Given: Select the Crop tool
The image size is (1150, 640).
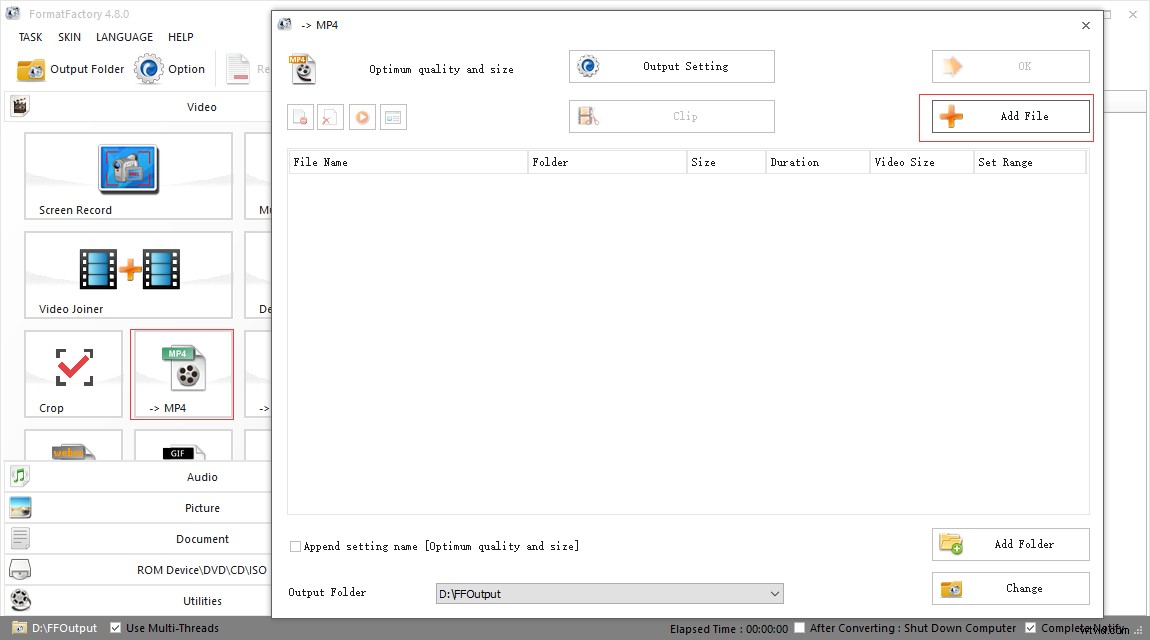Looking at the screenshot, I should [x=73, y=373].
